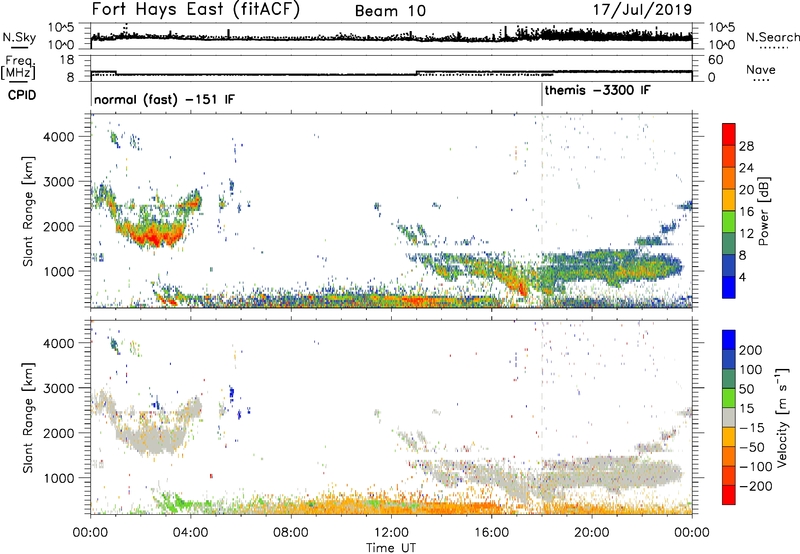Click the CPID change marker before themis
This screenshot has height=554, width=800.
point(542,94)
